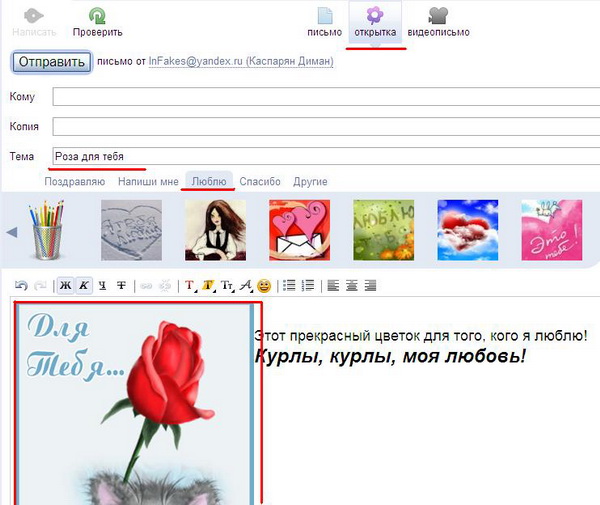Toggle underline Ч formatting

tap(102, 285)
